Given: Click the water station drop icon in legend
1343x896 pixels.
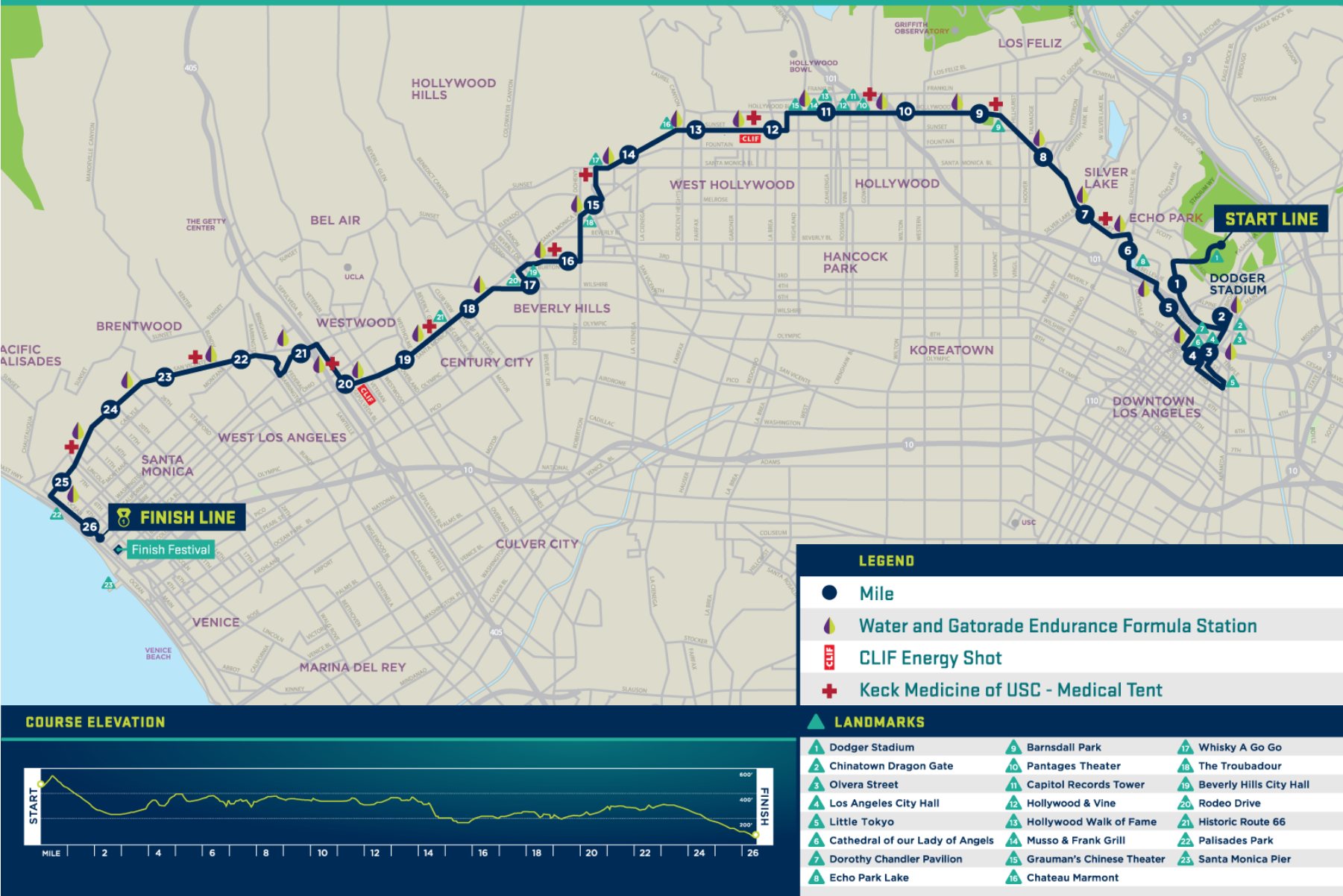Looking at the screenshot, I should (x=829, y=625).
